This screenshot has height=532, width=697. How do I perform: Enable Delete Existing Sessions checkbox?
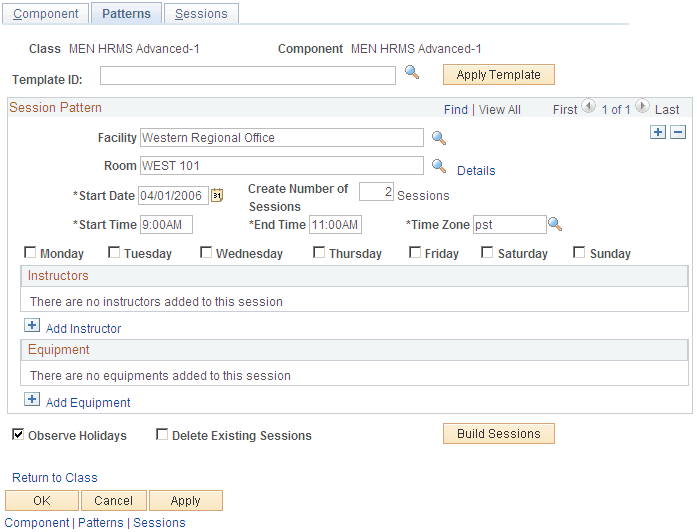pos(162,434)
